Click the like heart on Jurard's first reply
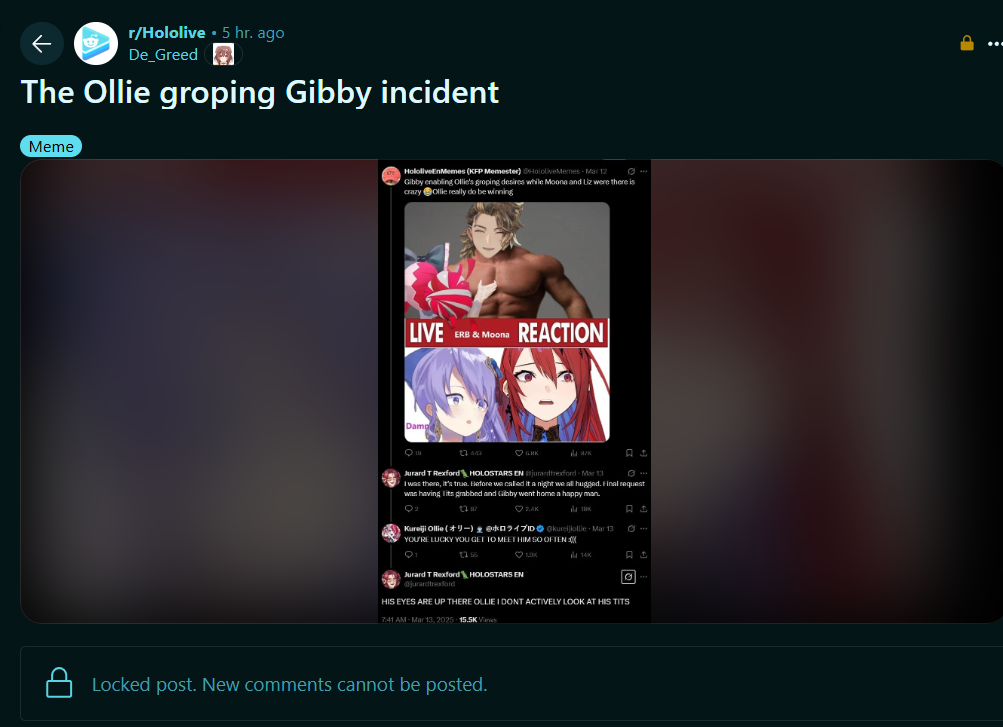 click(519, 509)
